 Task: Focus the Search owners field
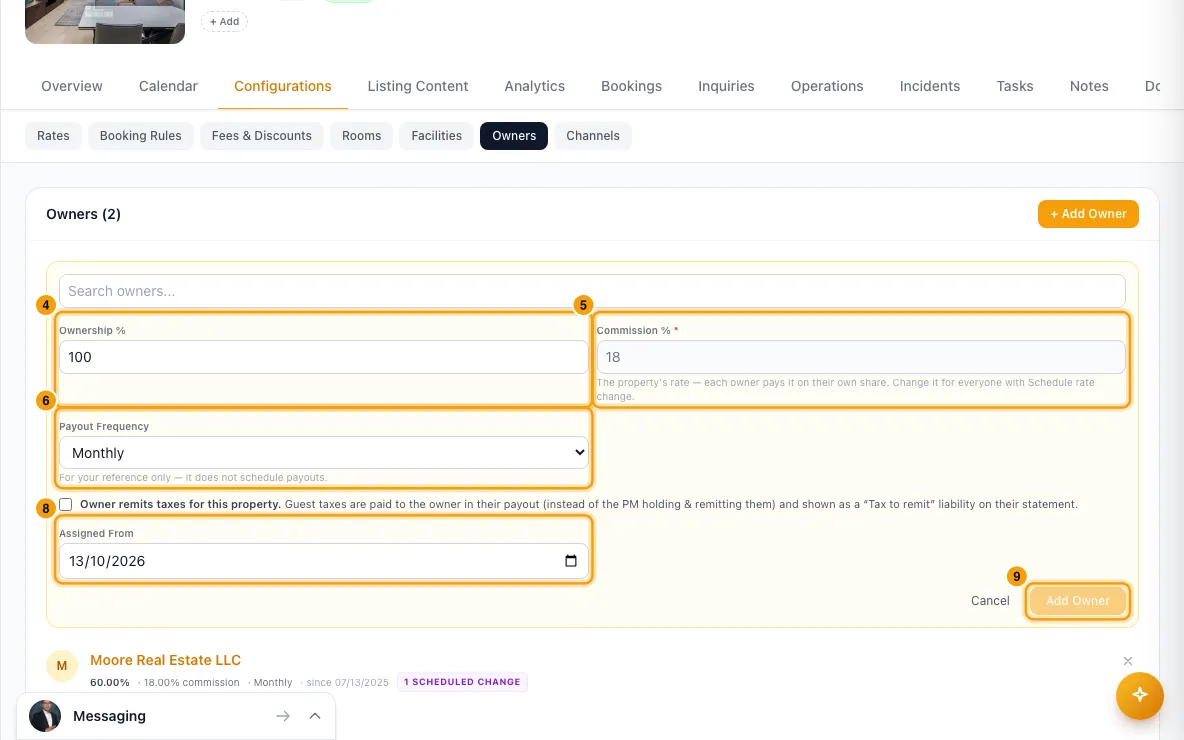[x=592, y=291]
